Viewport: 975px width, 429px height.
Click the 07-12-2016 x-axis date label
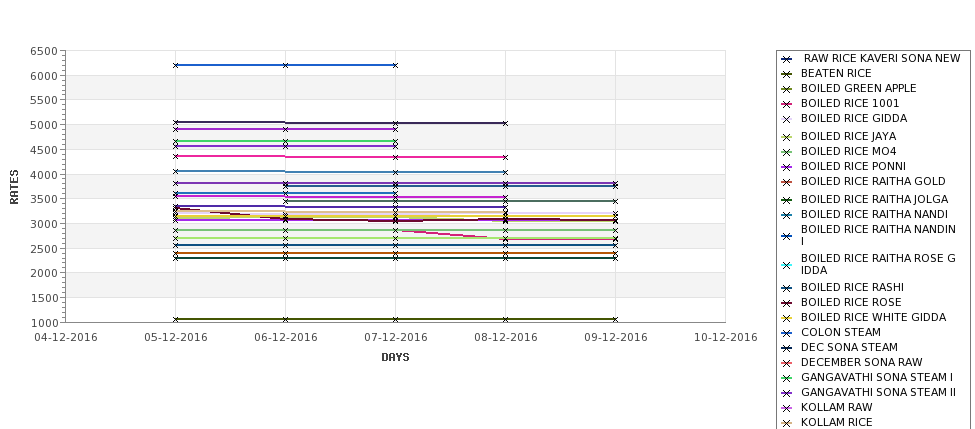click(x=395, y=338)
